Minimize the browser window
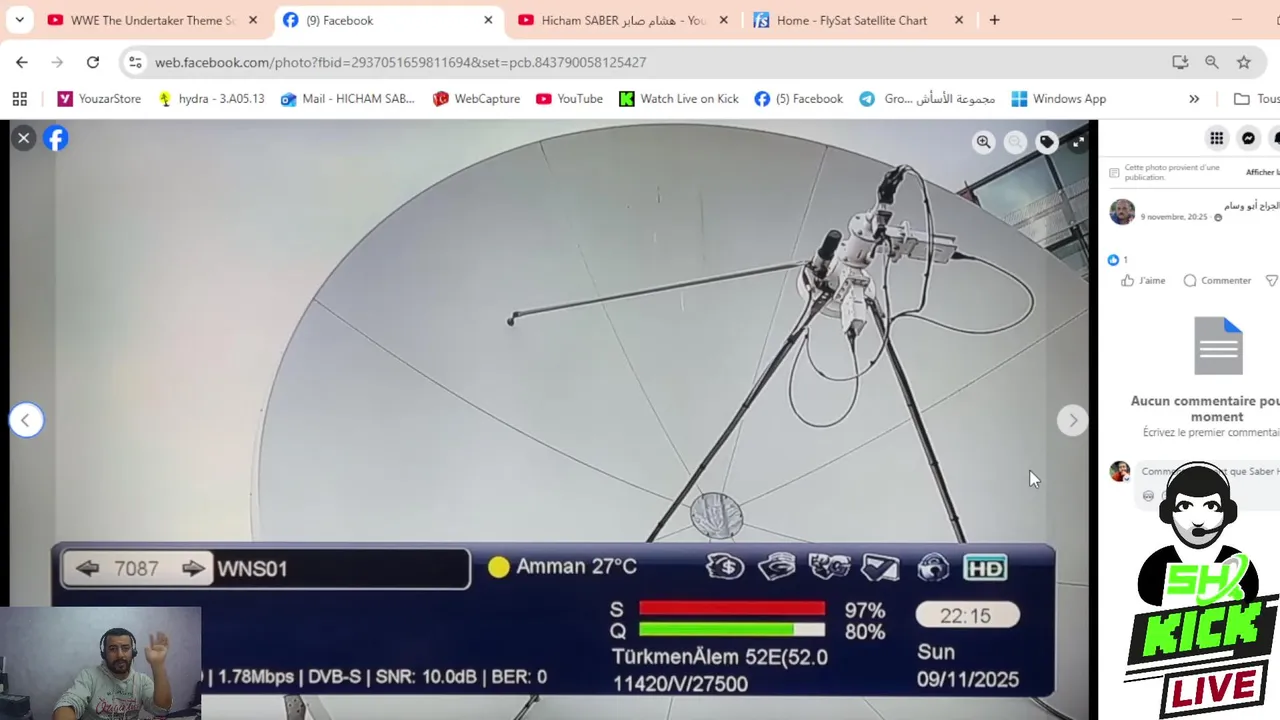This screenshot has height=720, width=1280. pos(1236,20)
